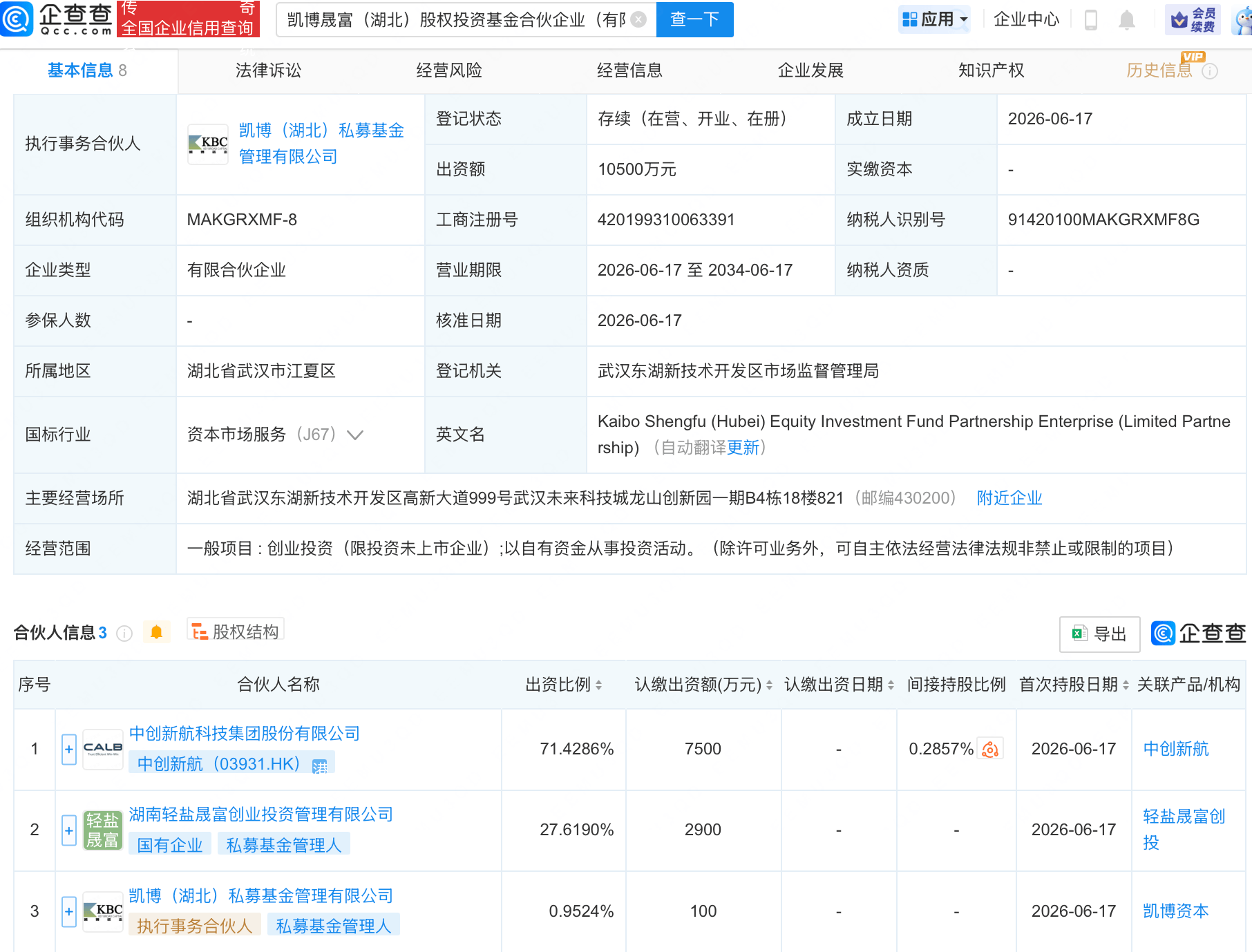Select the 420199310063391 registration number text
Screen dimensions: 1252x952
[x=666, y=220]
